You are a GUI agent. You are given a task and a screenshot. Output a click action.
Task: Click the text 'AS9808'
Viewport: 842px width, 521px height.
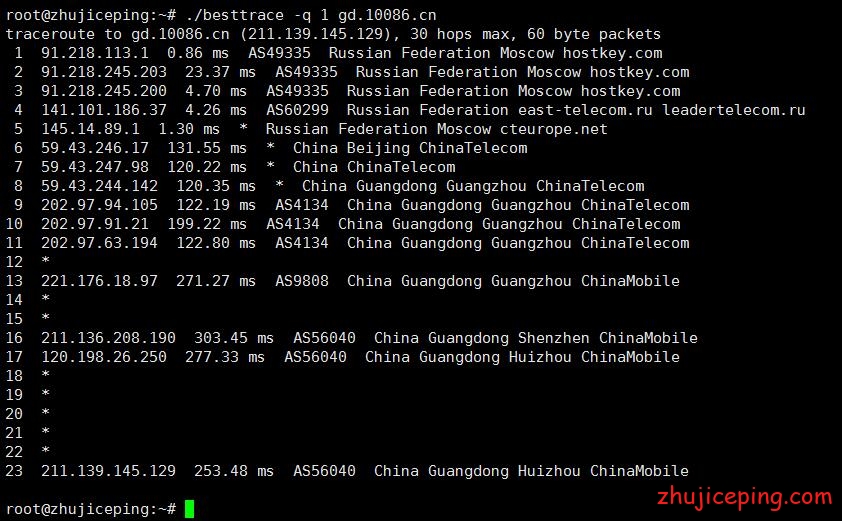(302, 280)
